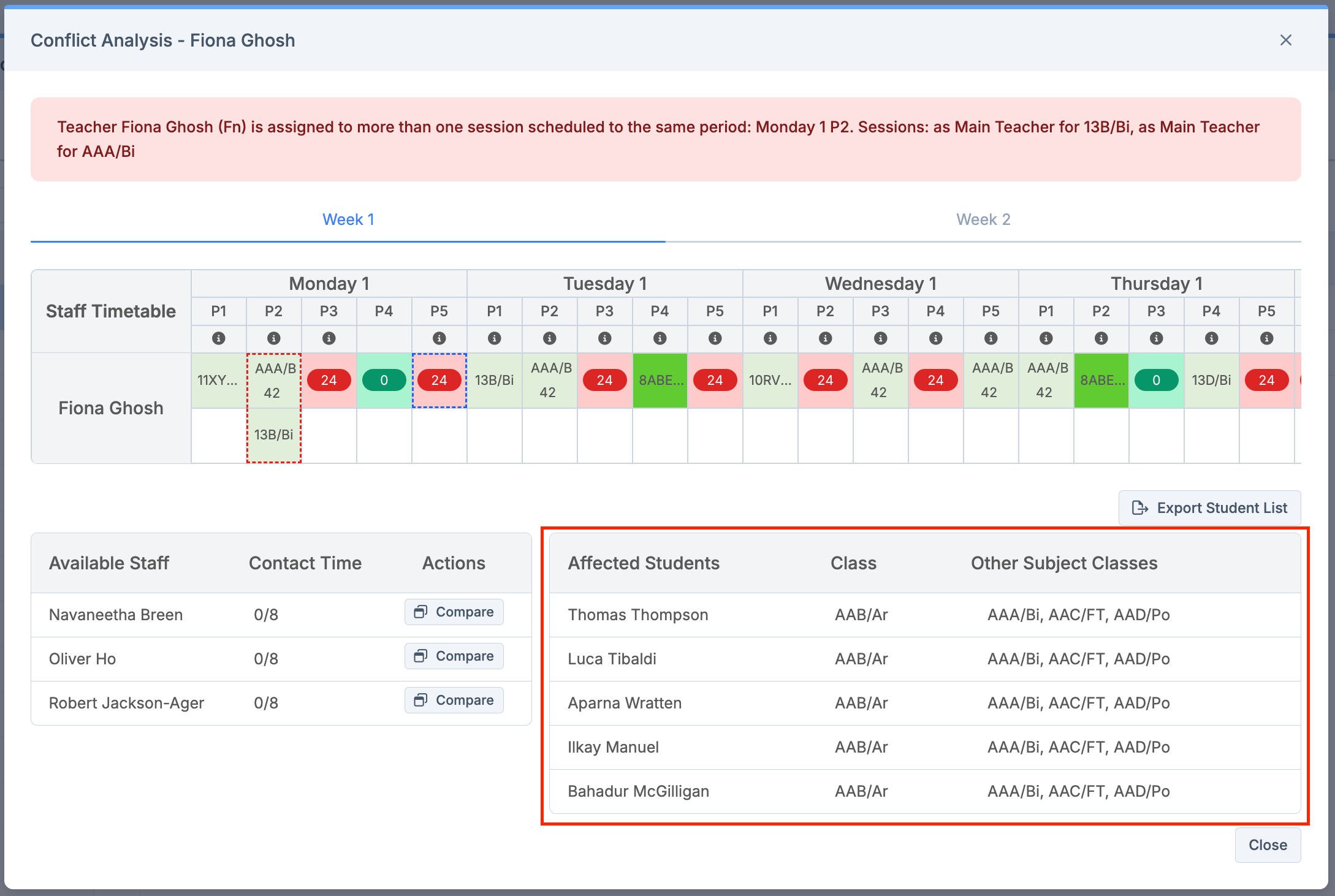Click info icon under Monday 1 P2
1335x896 pixels.
coord(273,338)
